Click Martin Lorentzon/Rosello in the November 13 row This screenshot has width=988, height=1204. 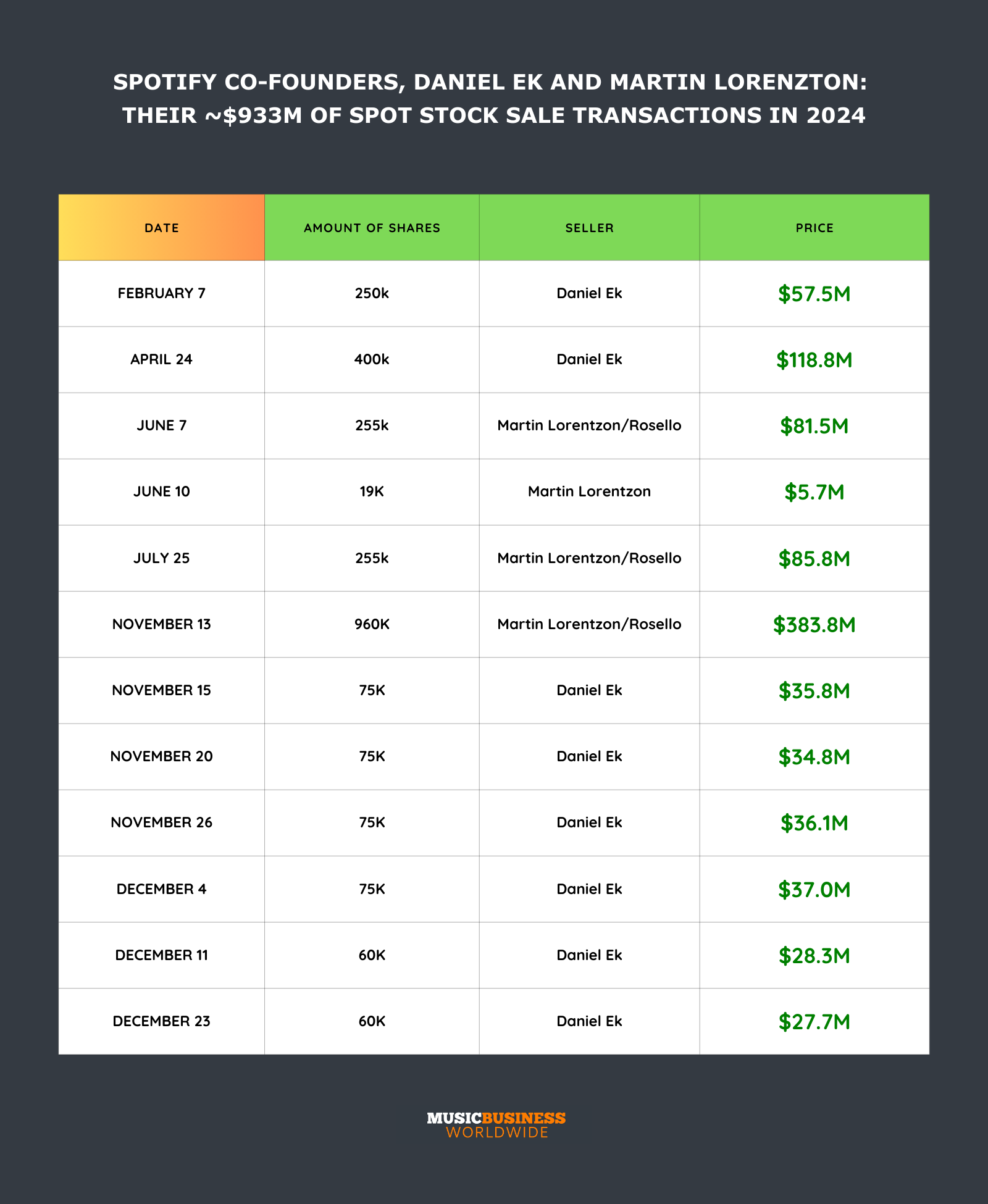pyautogui.click(x=589, y=624)
